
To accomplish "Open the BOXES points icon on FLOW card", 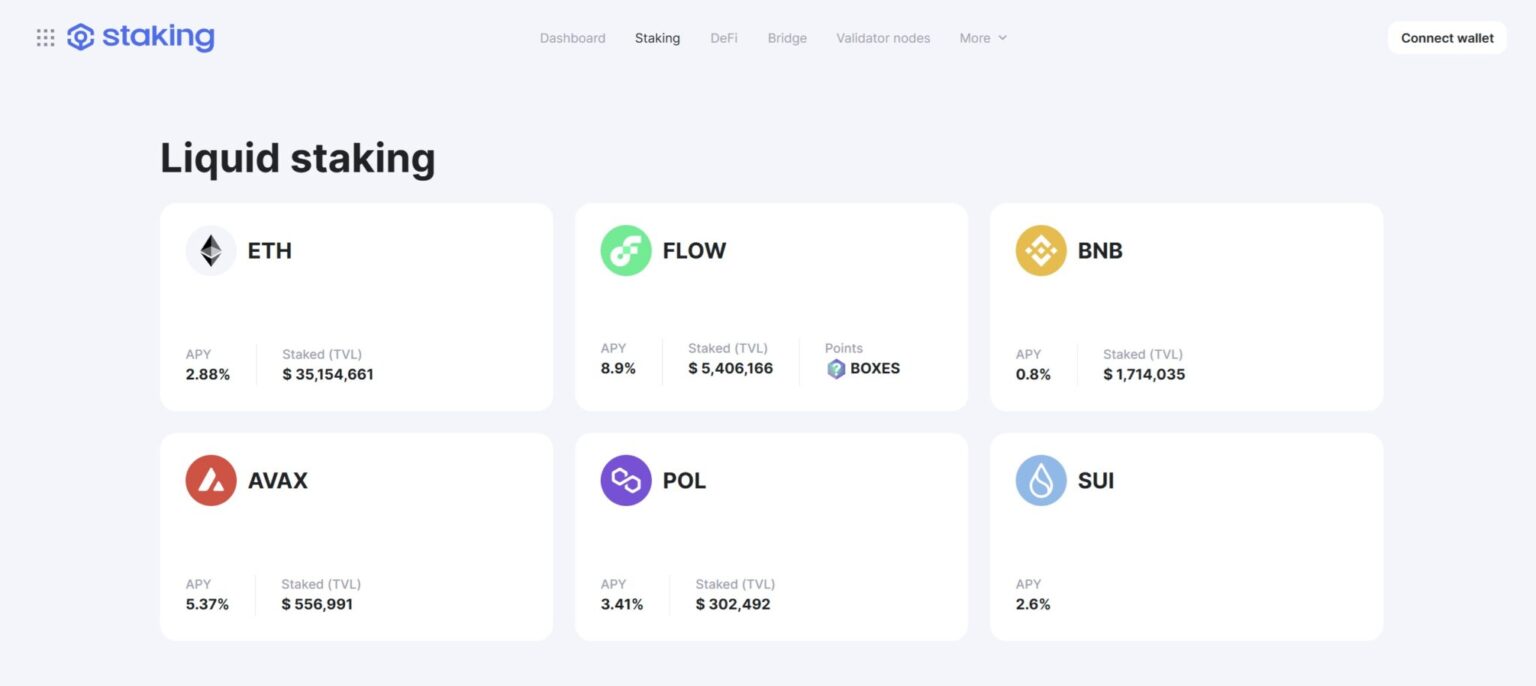I will click(x=836, y=369).
